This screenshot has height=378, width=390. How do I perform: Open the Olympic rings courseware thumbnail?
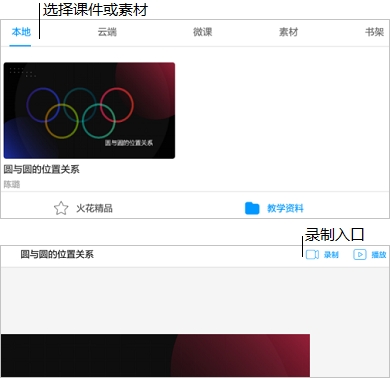point(89,110)
